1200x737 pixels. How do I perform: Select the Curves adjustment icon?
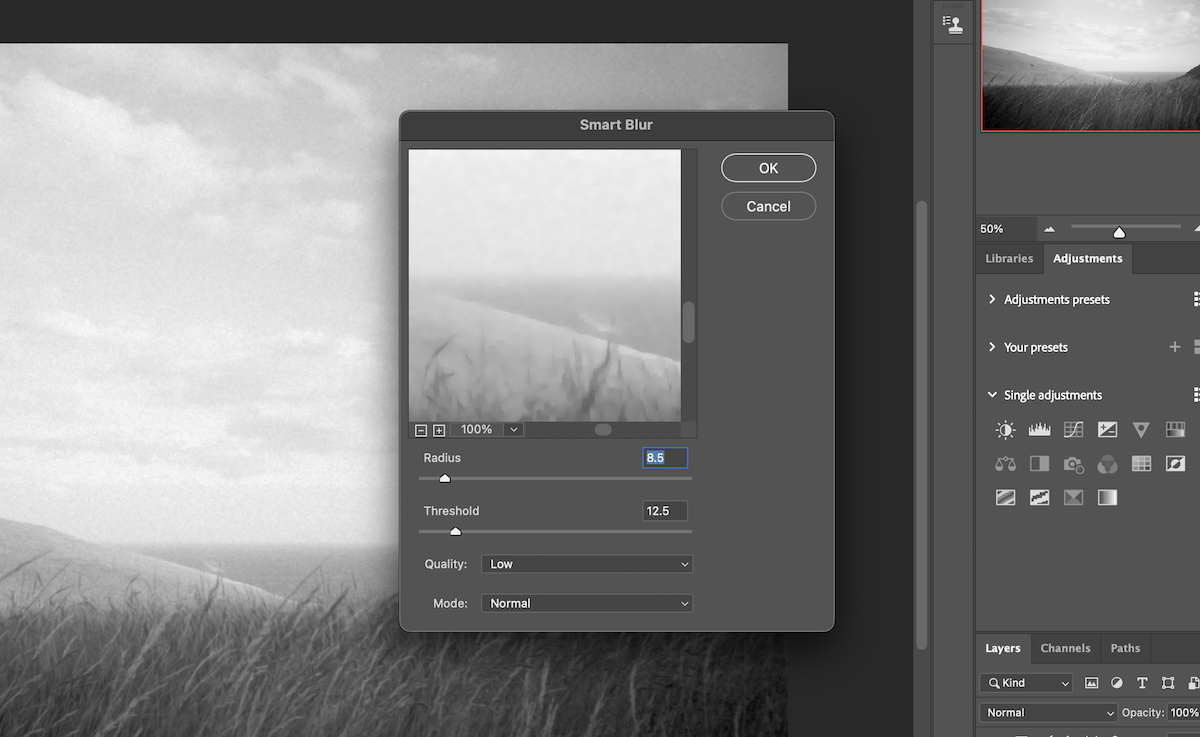(x=1073, y=429)
